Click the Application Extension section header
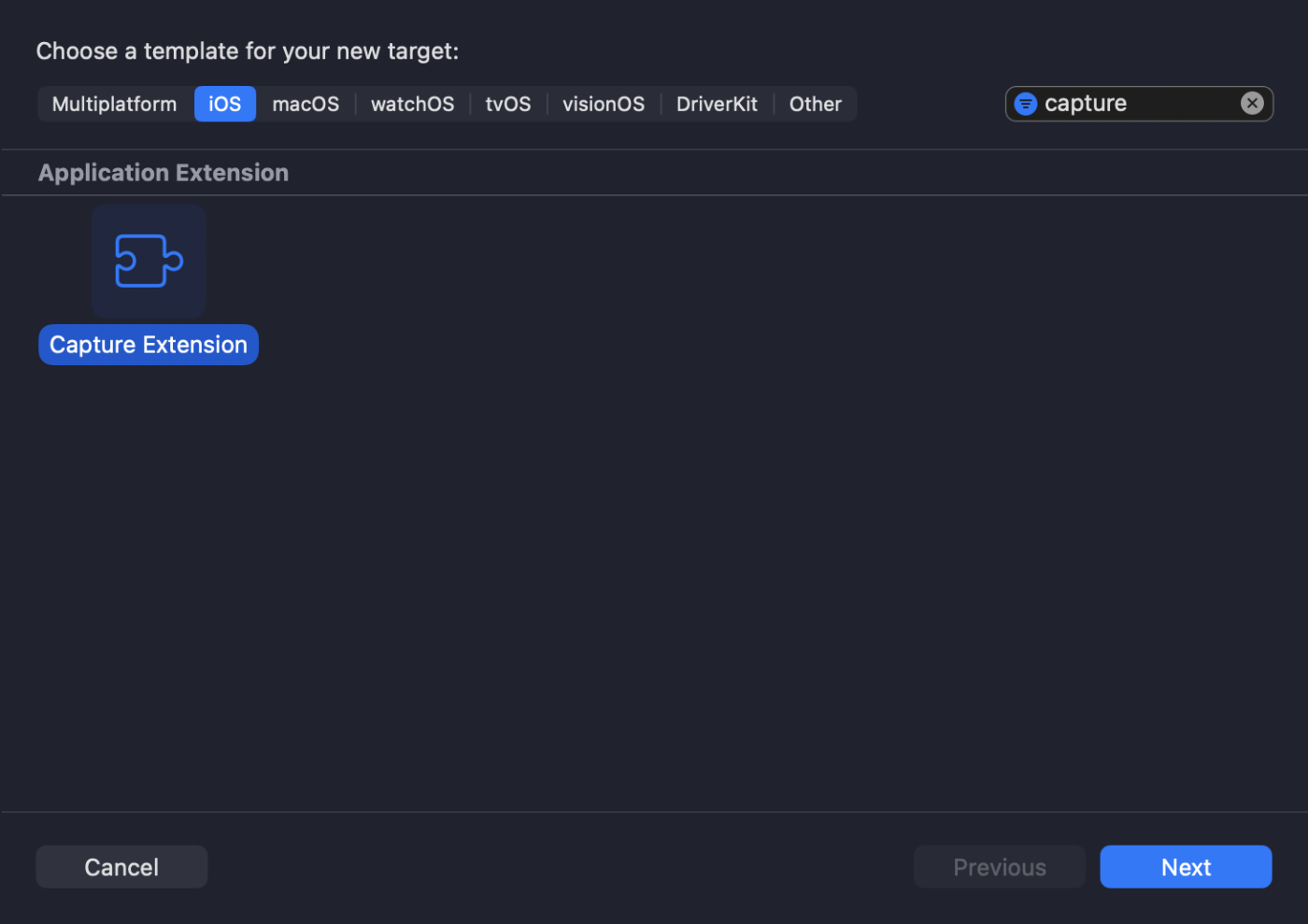Image resolution: width=1308 pixels, height=924 pixels. pos(163,172)
